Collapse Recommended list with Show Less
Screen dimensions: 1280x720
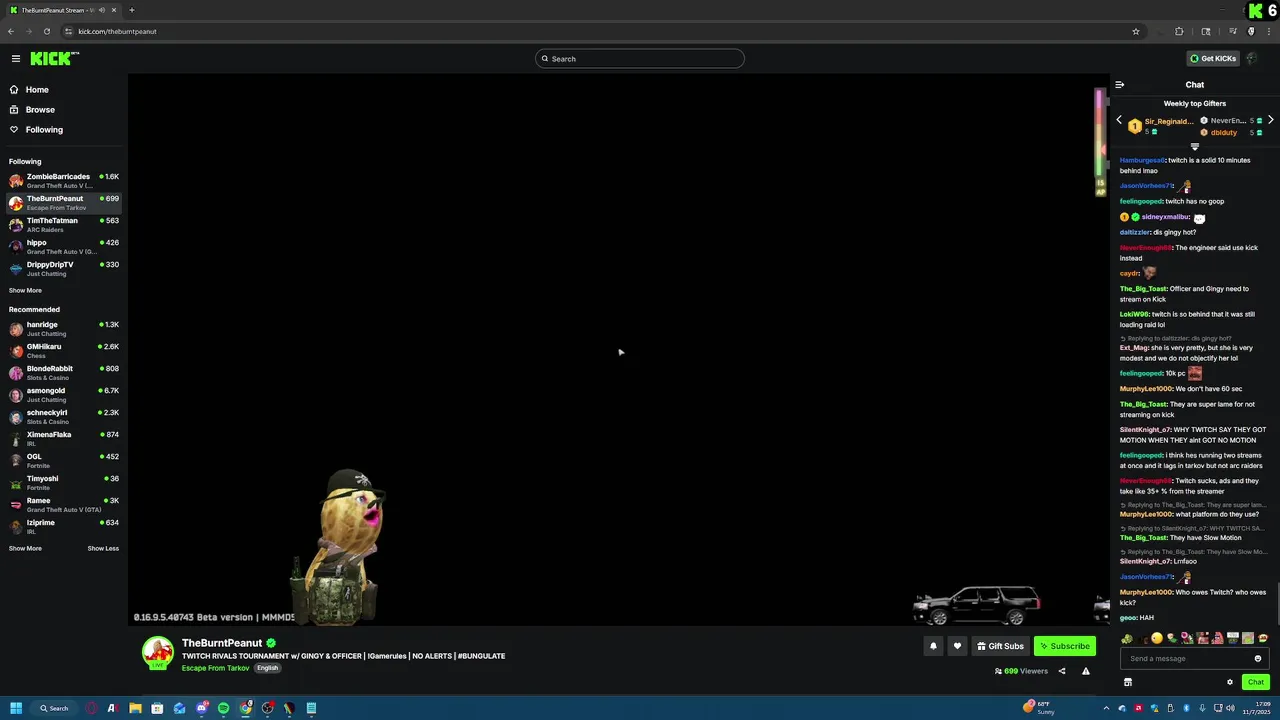[103, 548]
